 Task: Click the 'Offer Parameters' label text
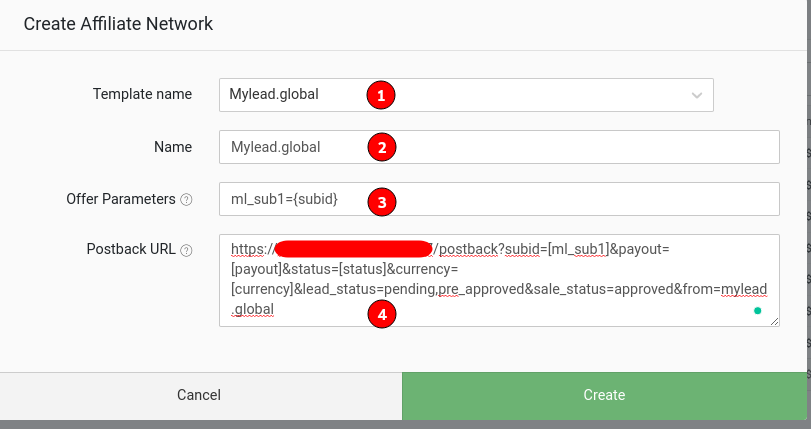(121, 199)
